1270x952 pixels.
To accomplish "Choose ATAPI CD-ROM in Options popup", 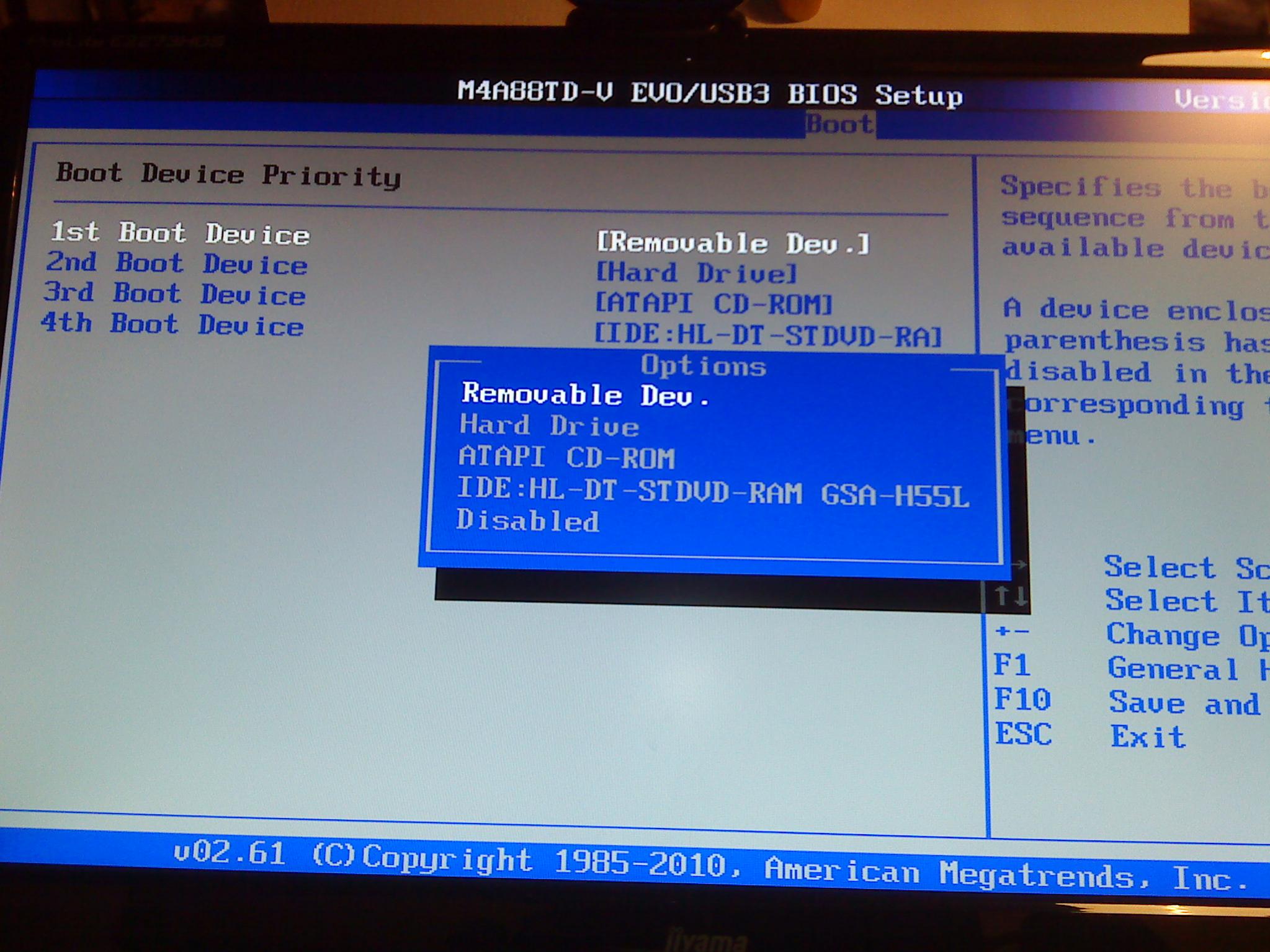I will pos(566,458).
